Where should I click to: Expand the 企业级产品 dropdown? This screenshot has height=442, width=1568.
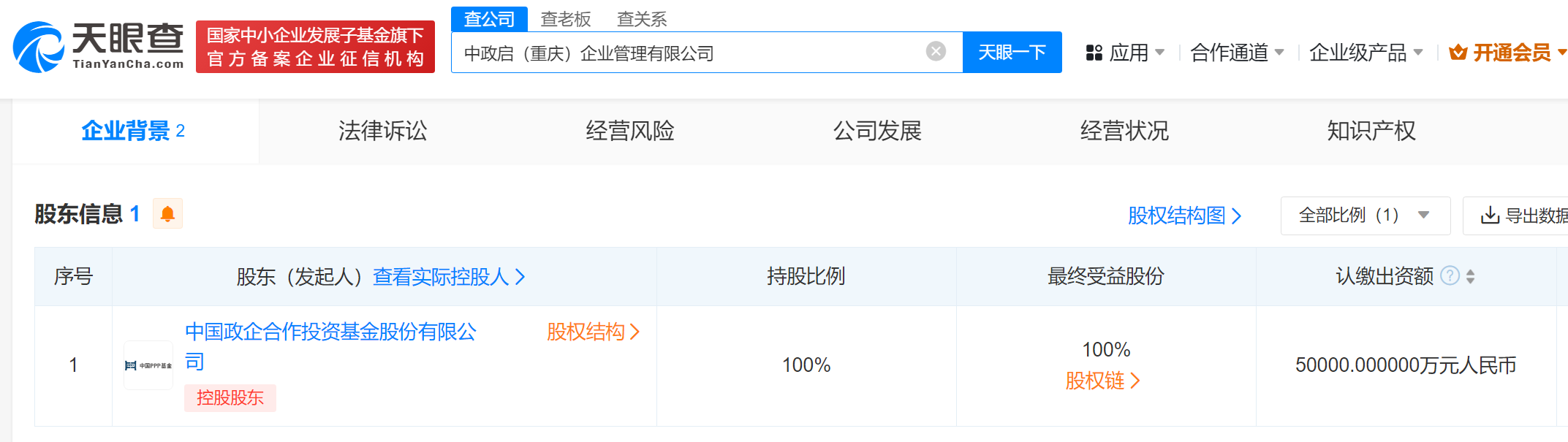1366,53
